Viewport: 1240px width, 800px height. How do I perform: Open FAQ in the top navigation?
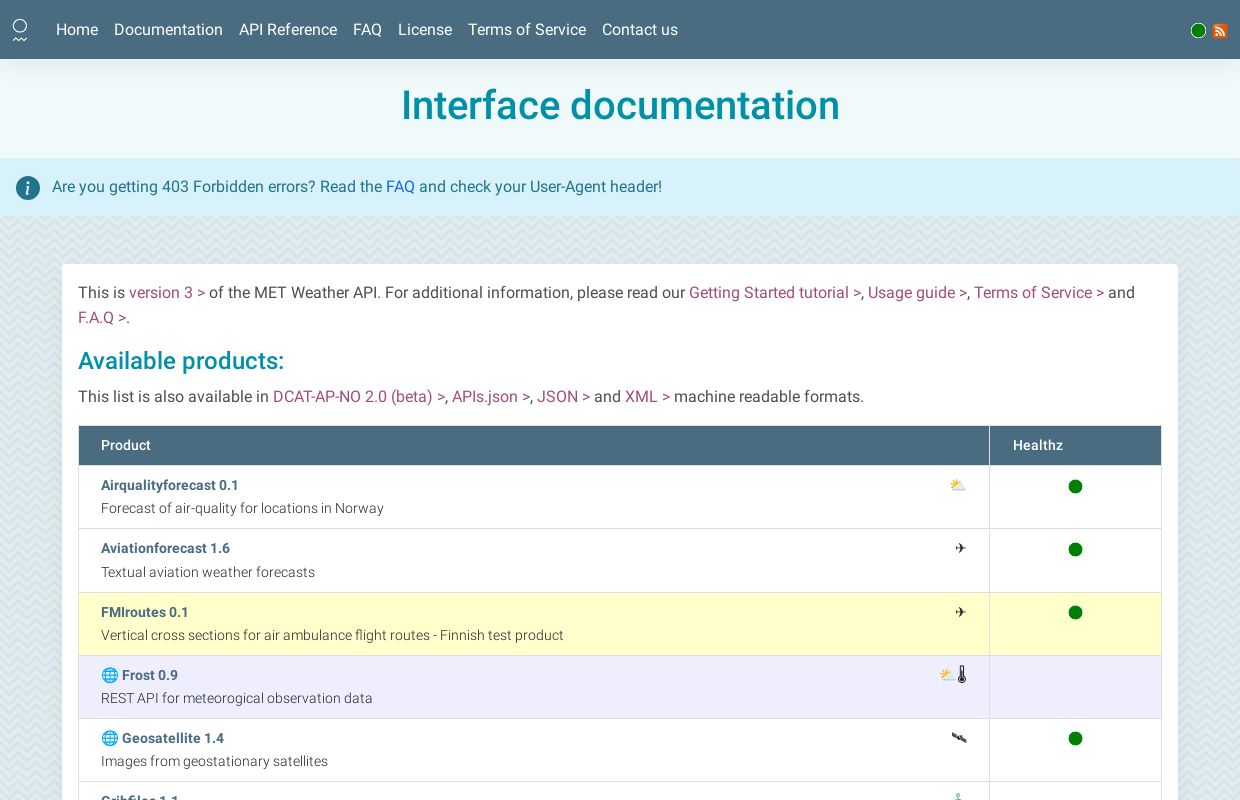tap(367, 30)
